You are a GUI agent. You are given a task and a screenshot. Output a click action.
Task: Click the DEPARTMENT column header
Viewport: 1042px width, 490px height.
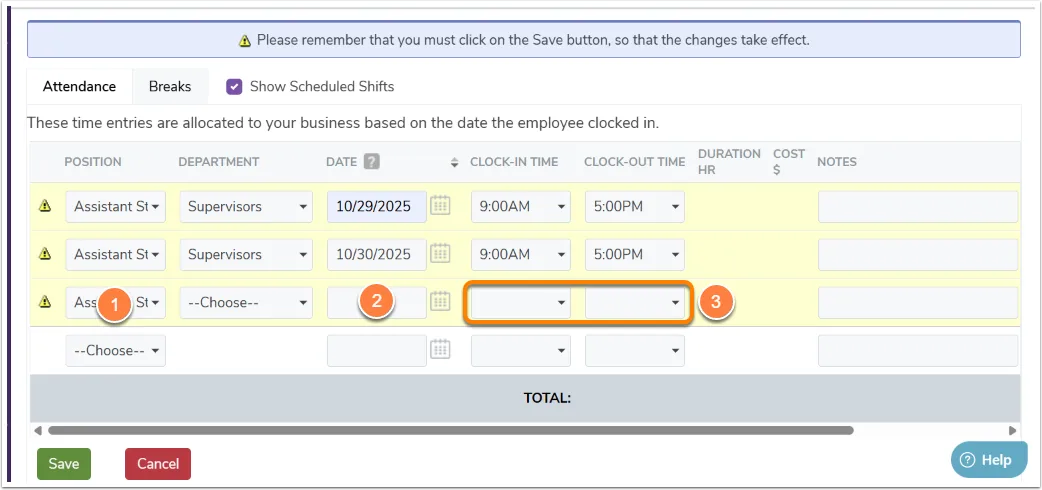tap(219, 162)
